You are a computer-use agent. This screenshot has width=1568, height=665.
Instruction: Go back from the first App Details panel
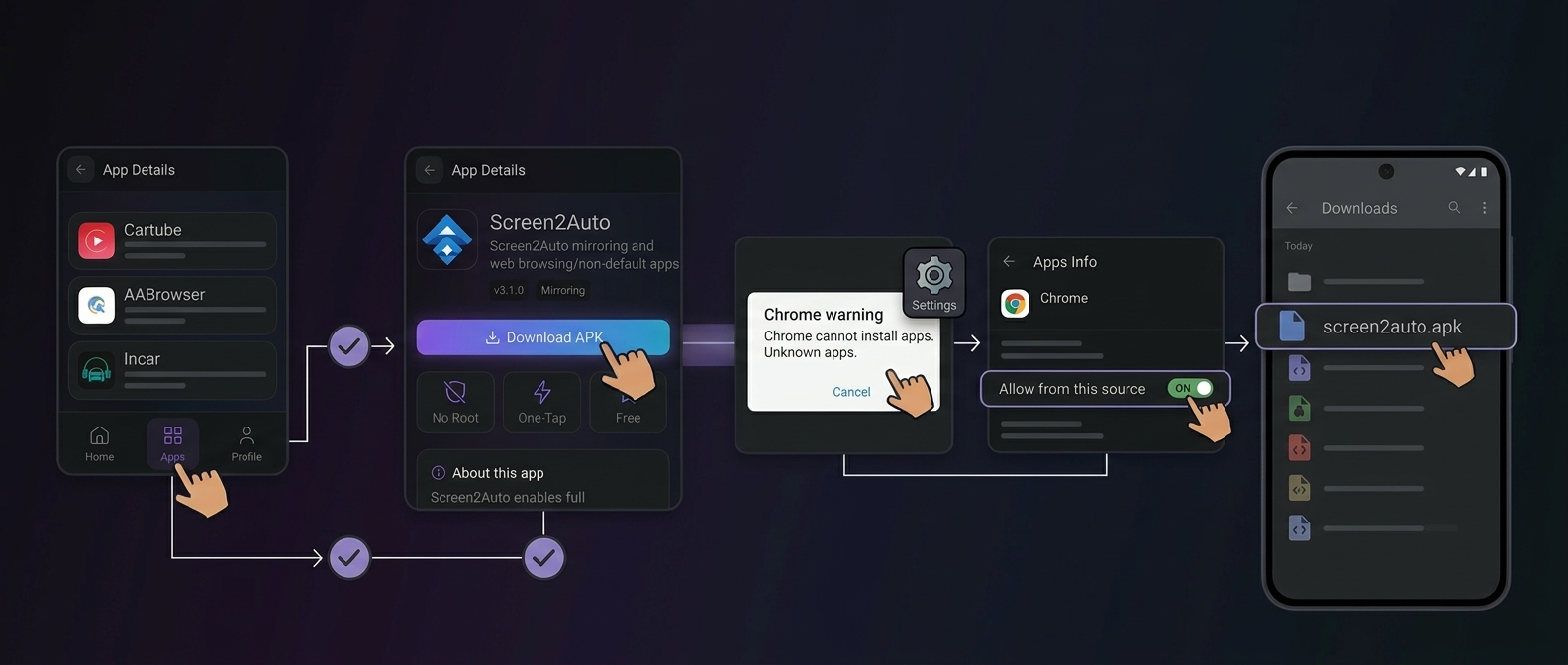coord(81,170)
